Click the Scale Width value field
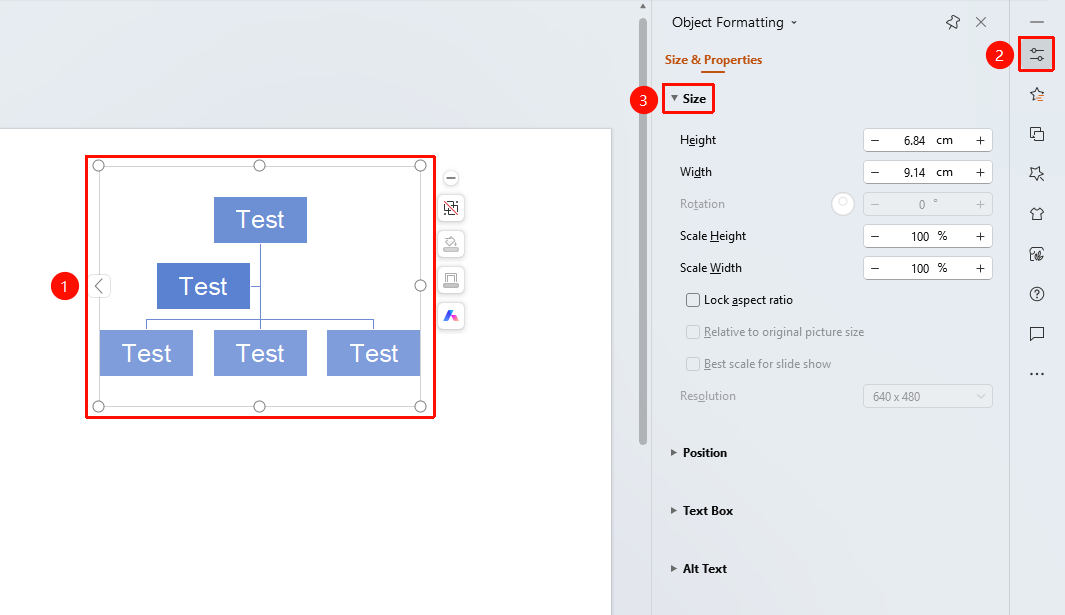Image resolution: width=1065 pixels, height=615 pixels. [927, 268]
